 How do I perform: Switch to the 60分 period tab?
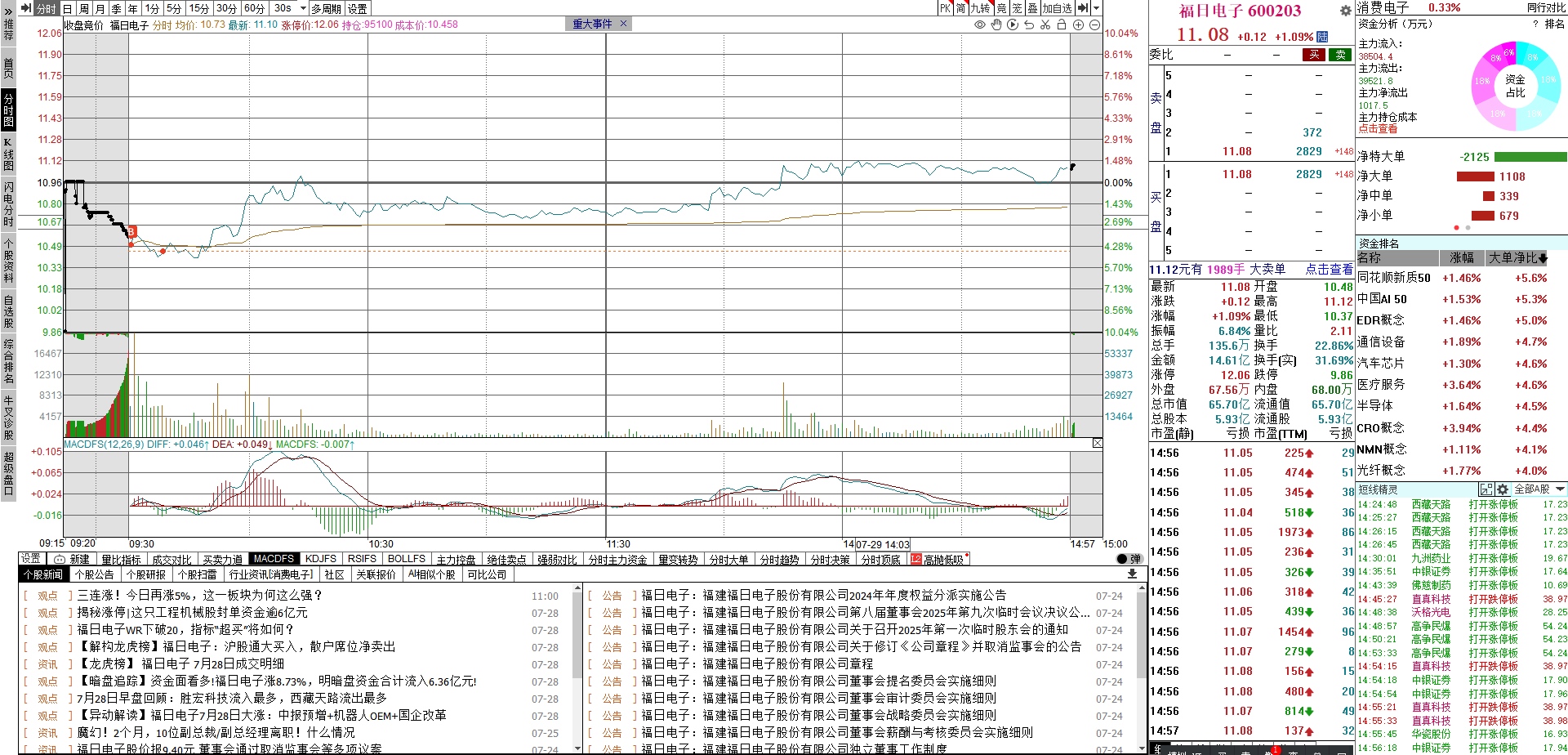click(x=255, y=8)
